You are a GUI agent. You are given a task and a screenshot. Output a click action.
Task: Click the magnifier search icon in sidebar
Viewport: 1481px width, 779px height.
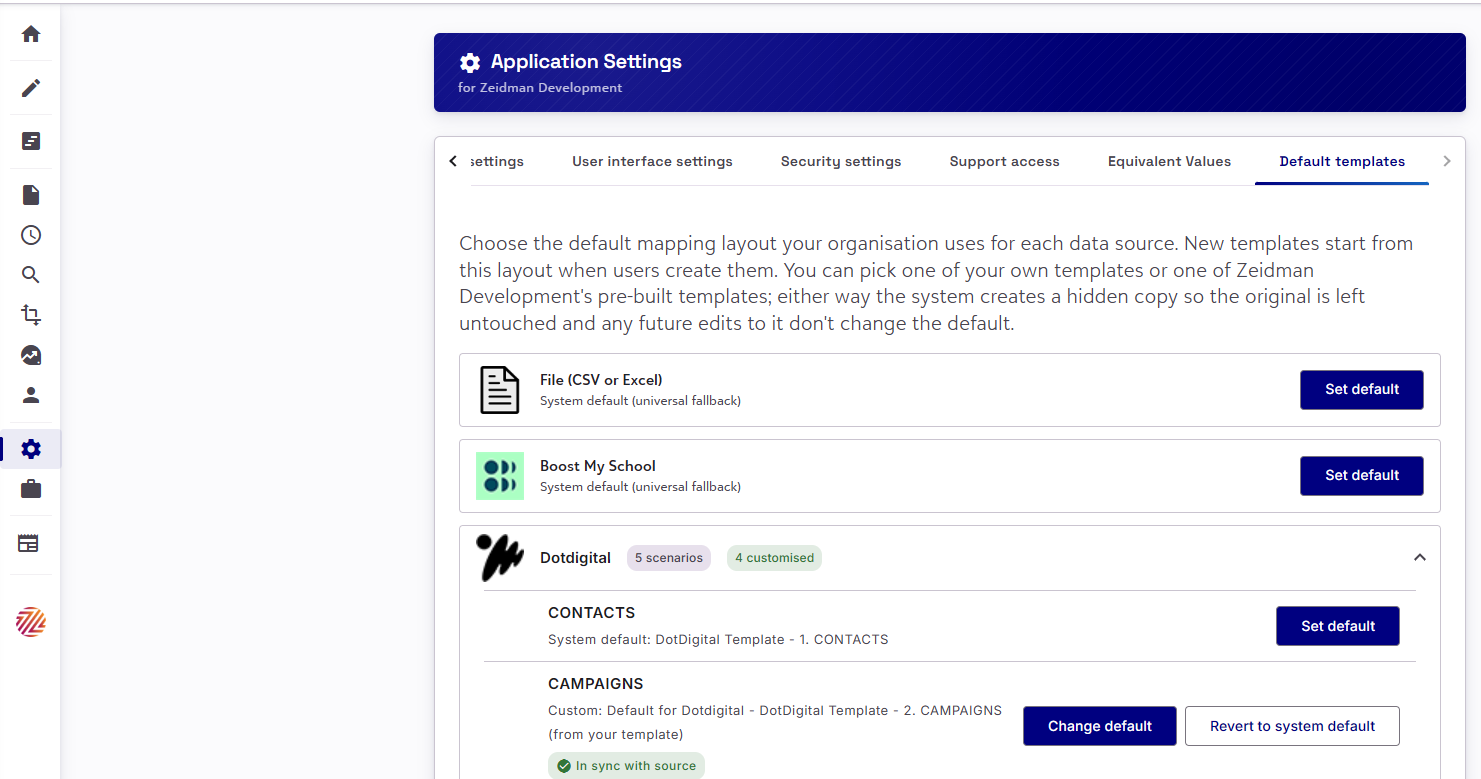pos(31,275)
